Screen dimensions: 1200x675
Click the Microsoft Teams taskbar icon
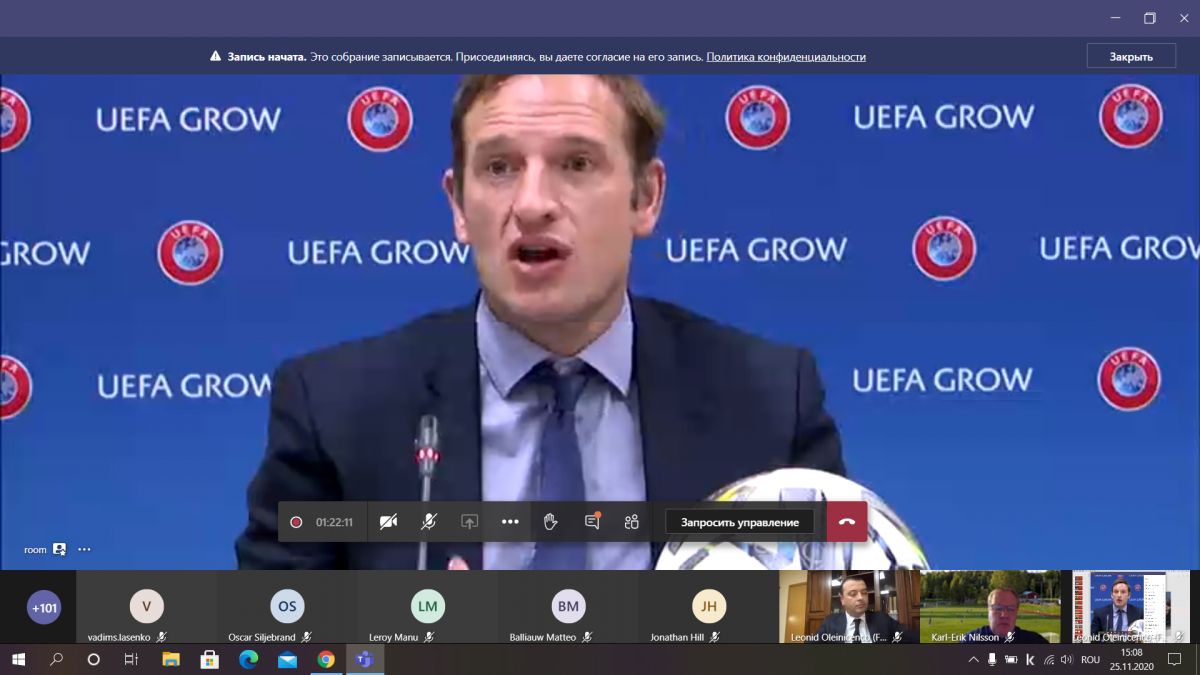pos(365,659)
